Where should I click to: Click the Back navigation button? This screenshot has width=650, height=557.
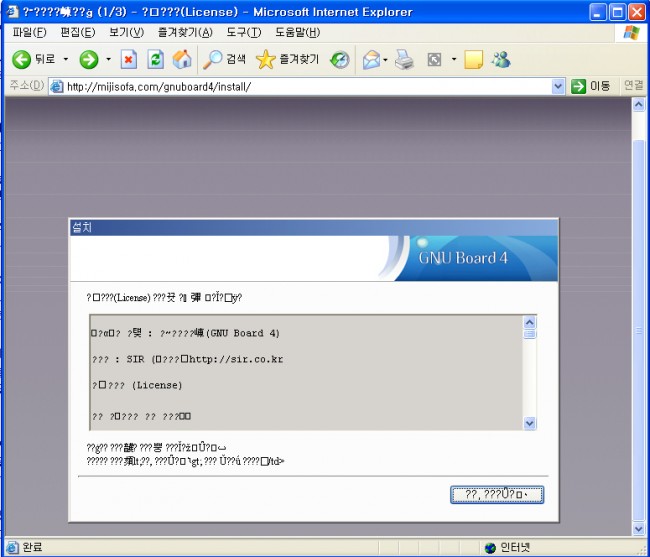34,59
